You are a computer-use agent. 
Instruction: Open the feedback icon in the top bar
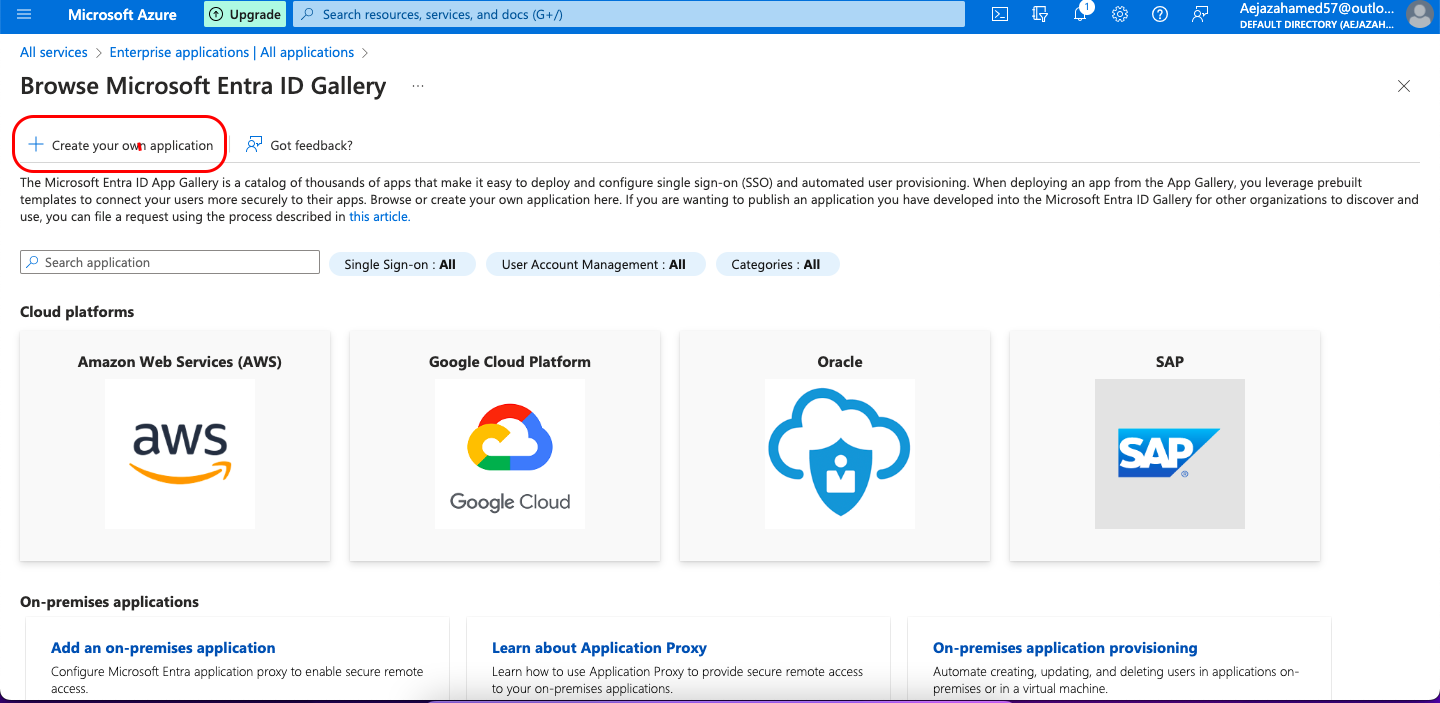pos(1200,15)
